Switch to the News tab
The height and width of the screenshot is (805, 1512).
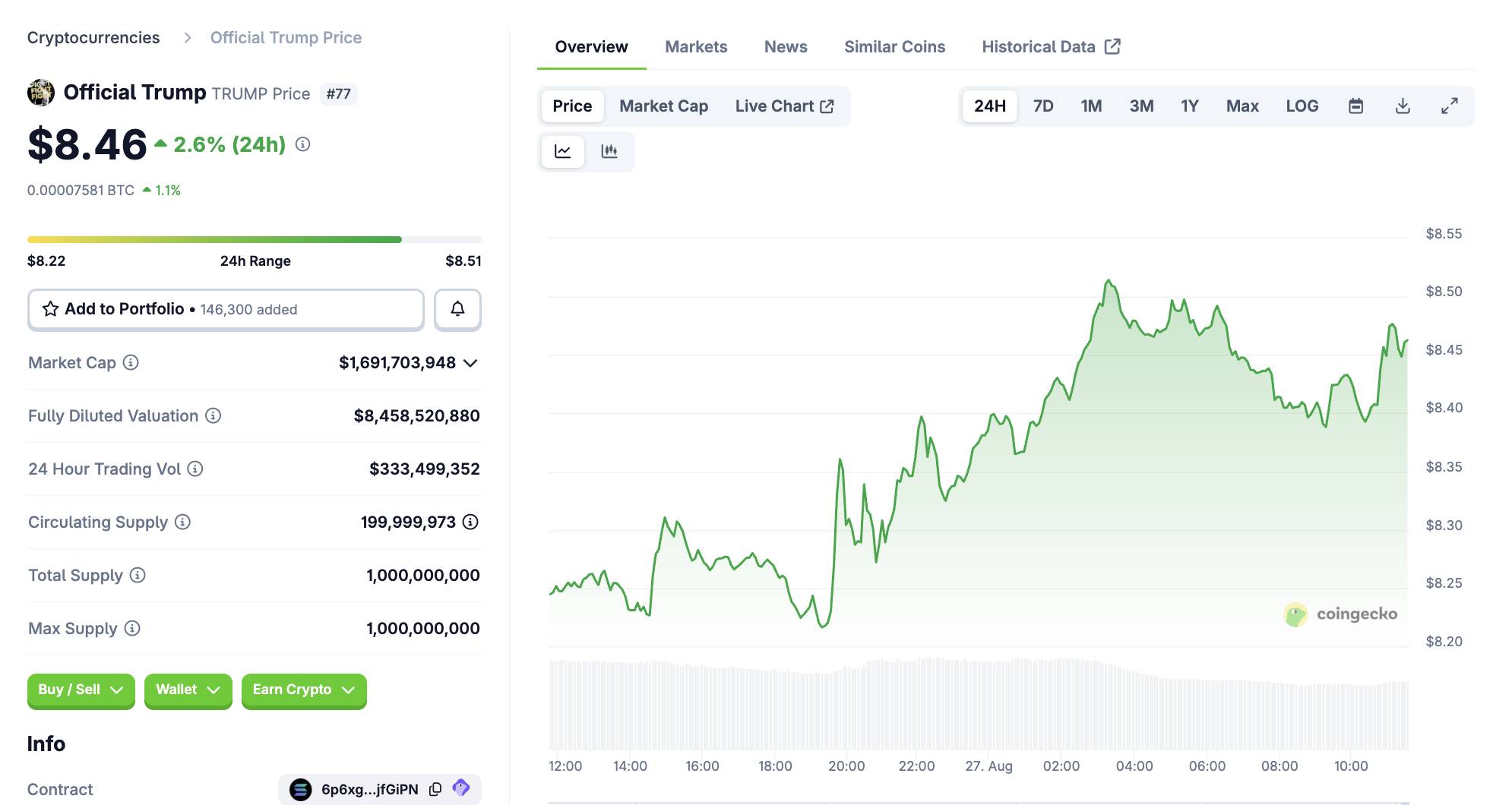pyautogui.click(x=786, y=47)
